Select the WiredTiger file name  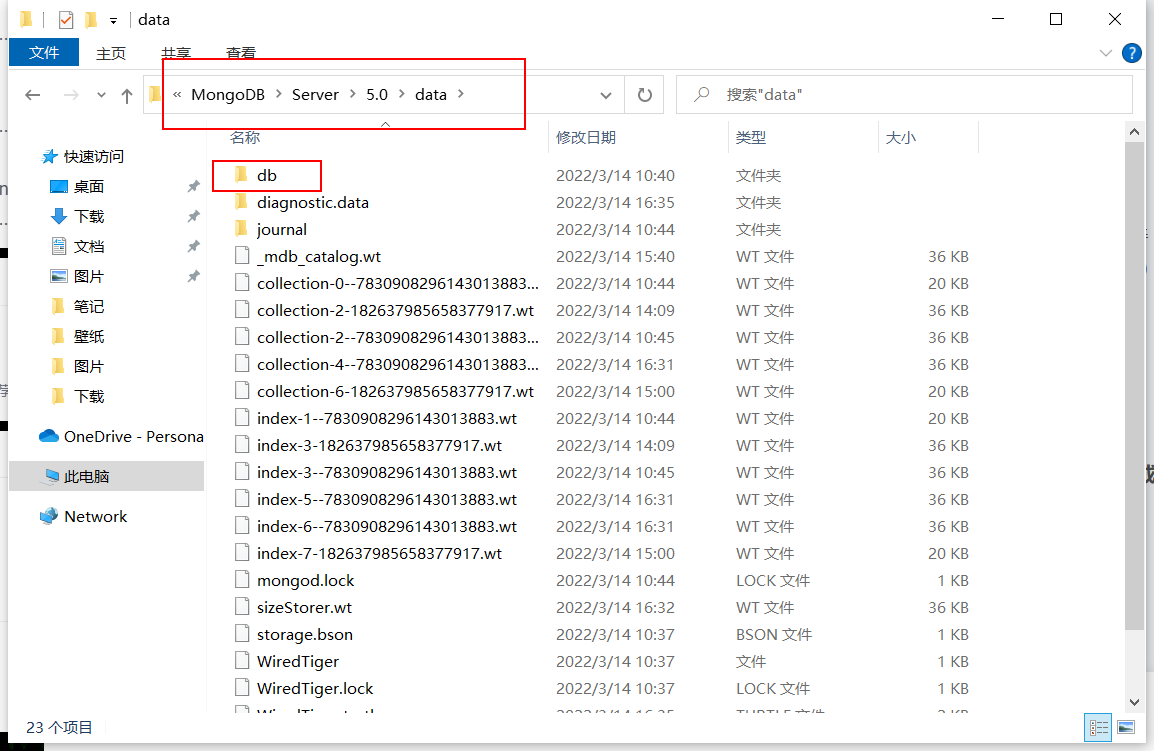click(298, 661)
